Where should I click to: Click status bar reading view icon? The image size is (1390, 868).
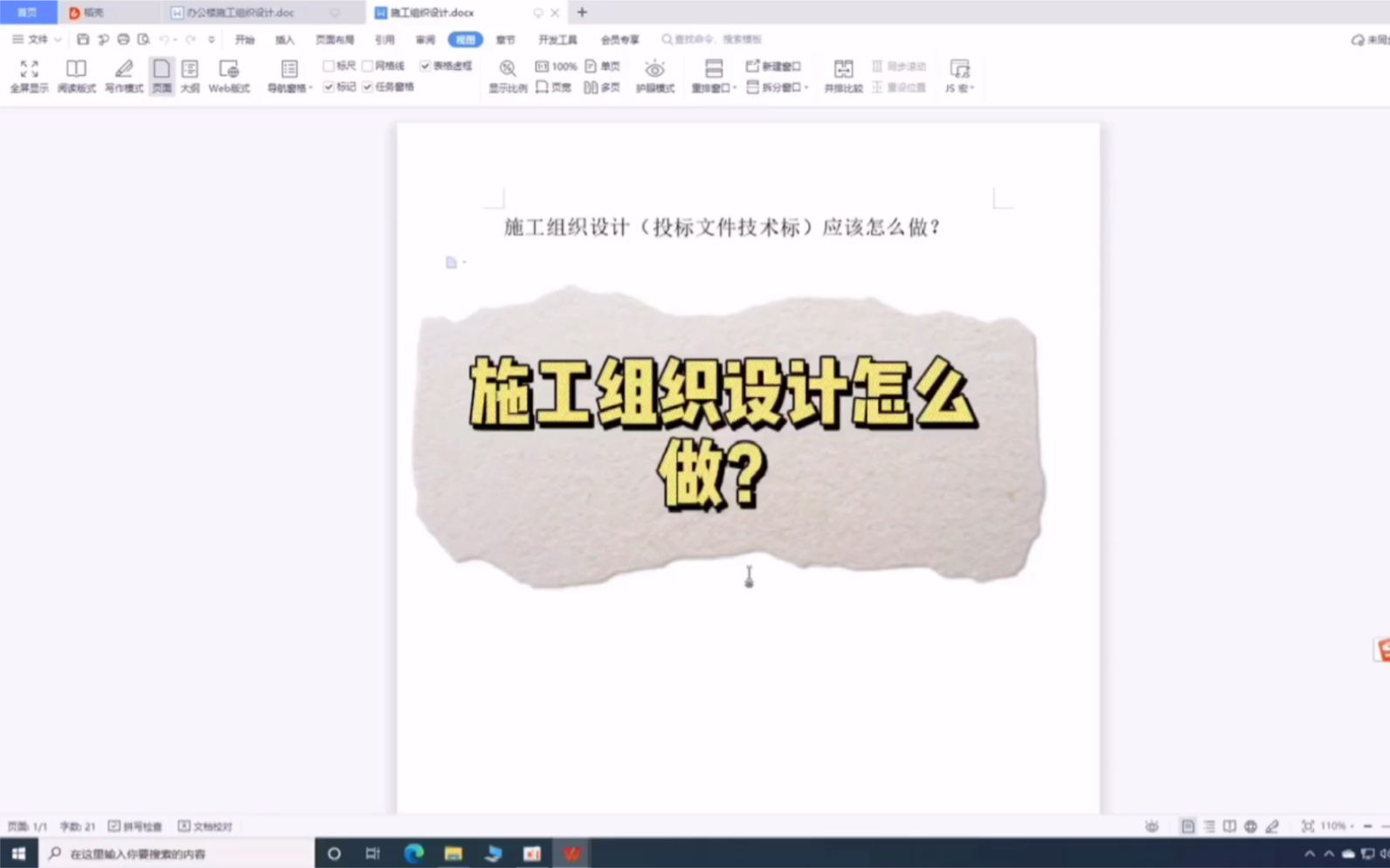1229,826
